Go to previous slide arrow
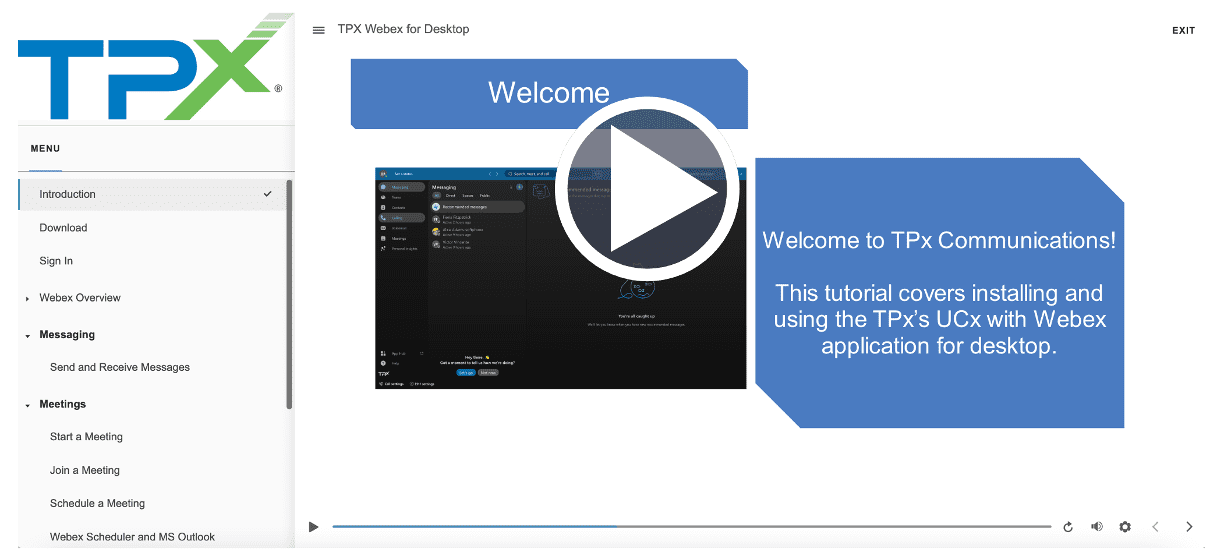Image resolution: width=1224 pixels, height=560 pixels. (1156, 527)
